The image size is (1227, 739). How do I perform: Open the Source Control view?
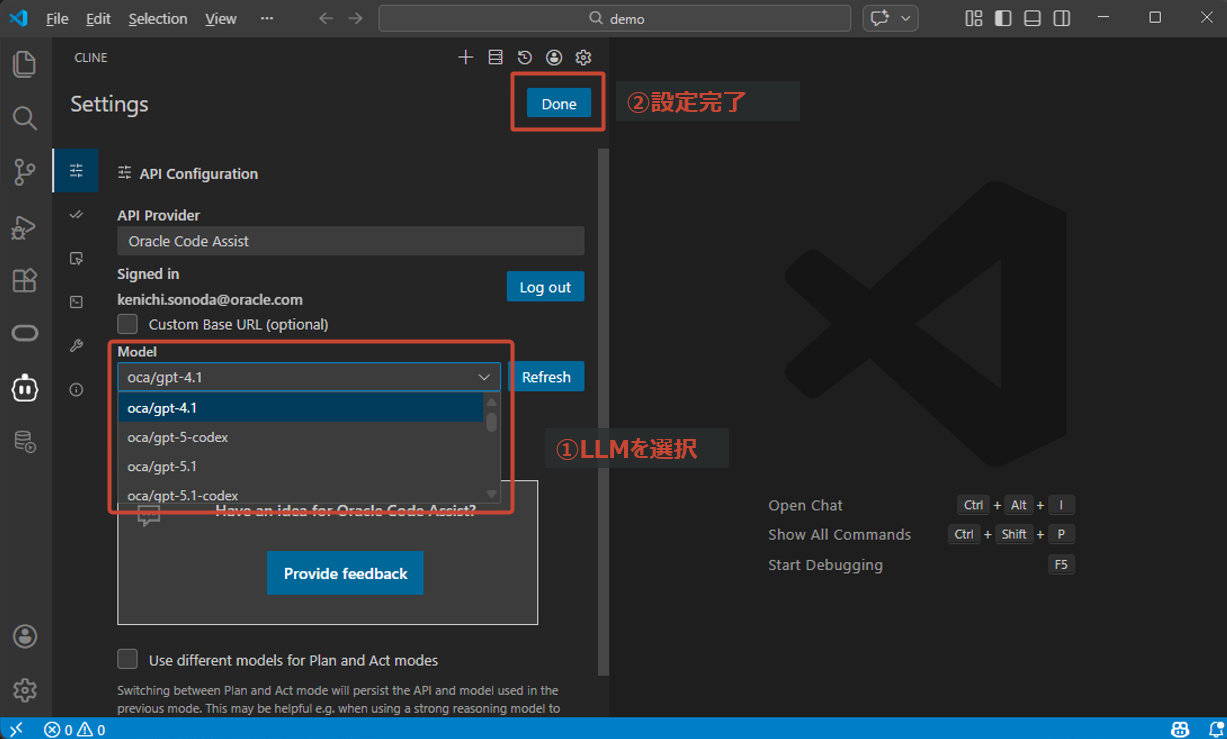click(24, 172)
